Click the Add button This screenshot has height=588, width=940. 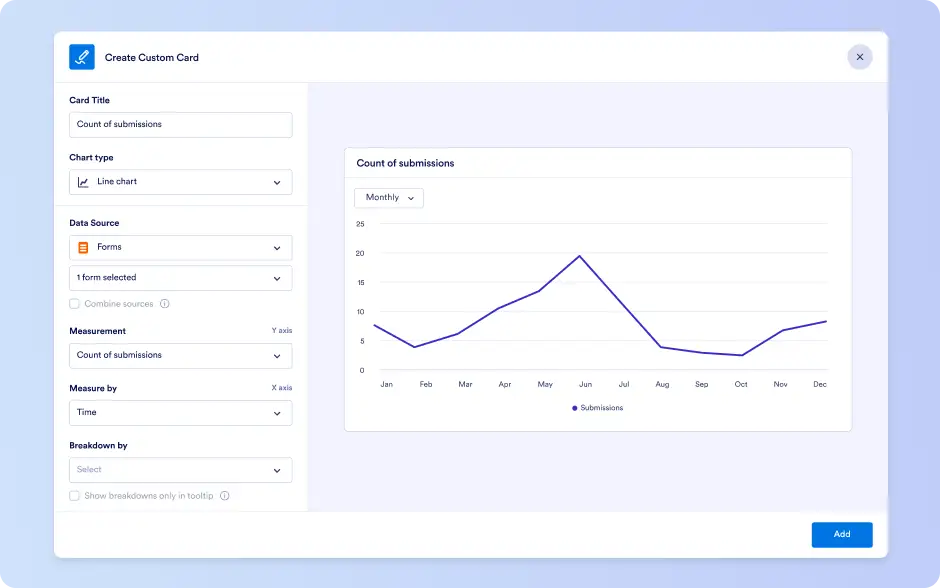pyautogui.click(x=842, y=535)
